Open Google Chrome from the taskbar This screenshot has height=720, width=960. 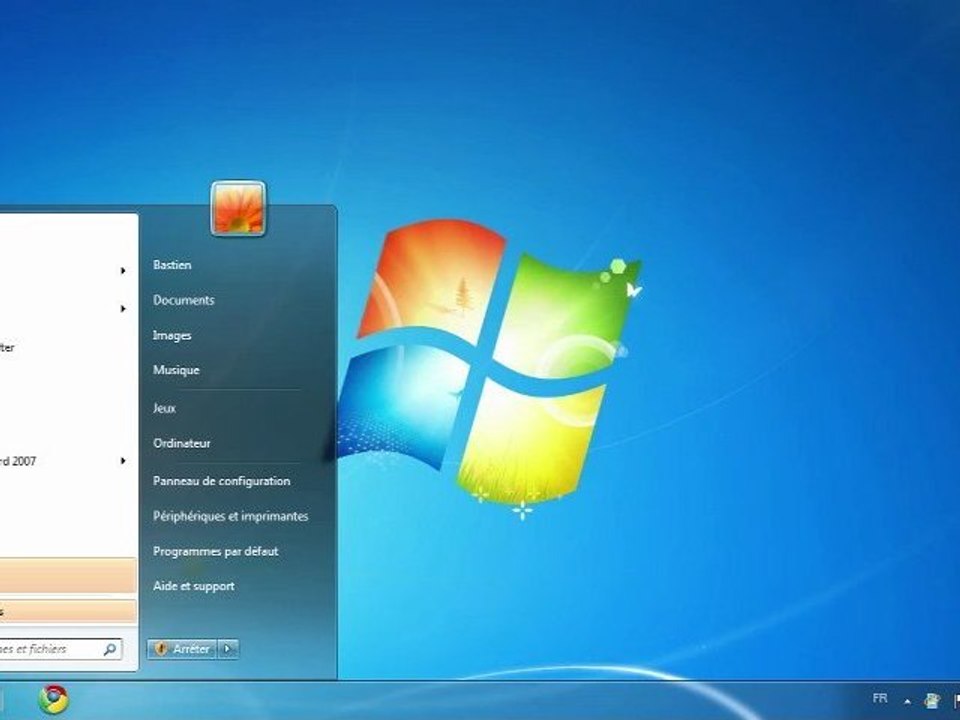[54, 700]
